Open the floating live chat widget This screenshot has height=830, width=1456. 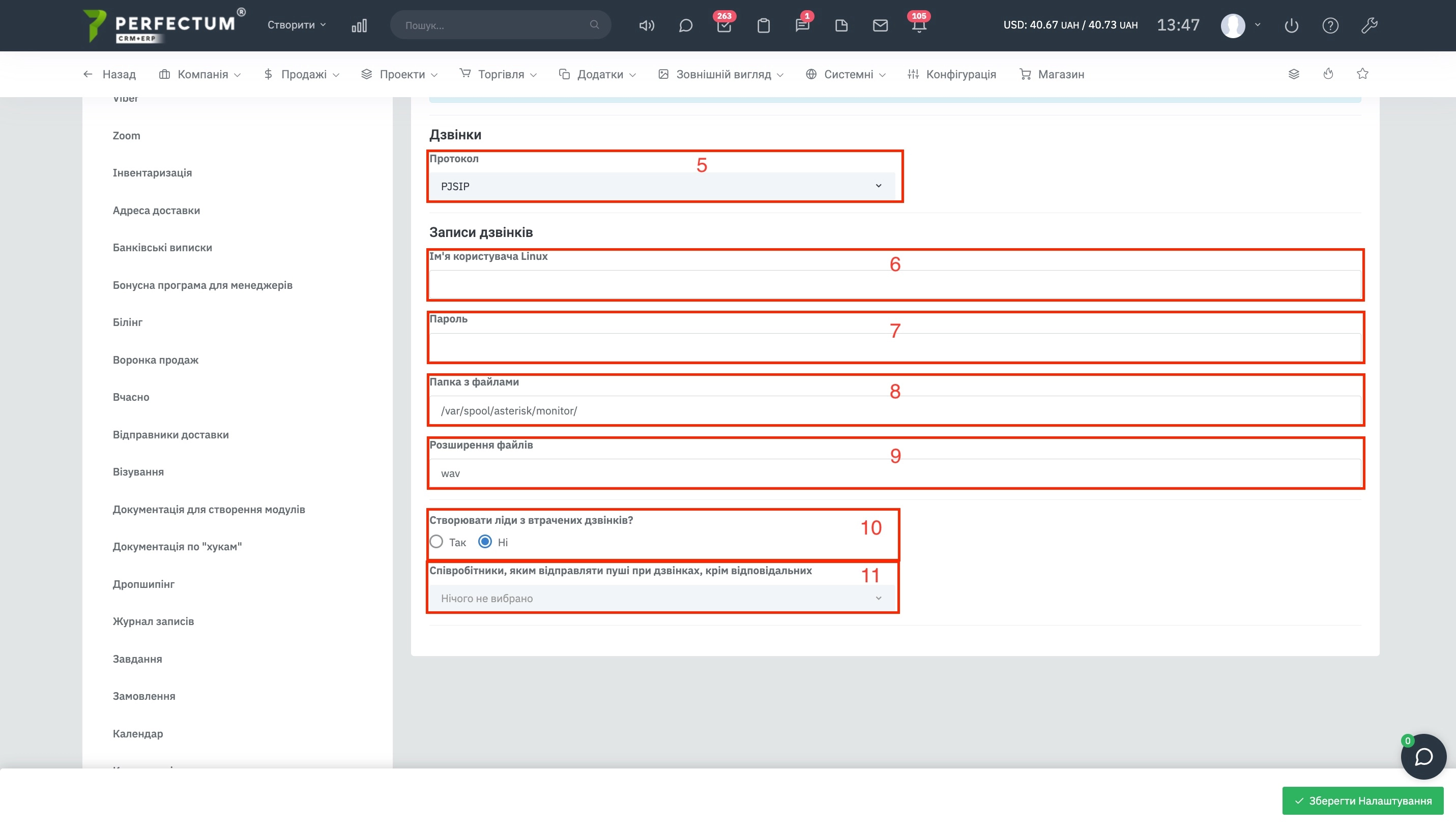1423,756
